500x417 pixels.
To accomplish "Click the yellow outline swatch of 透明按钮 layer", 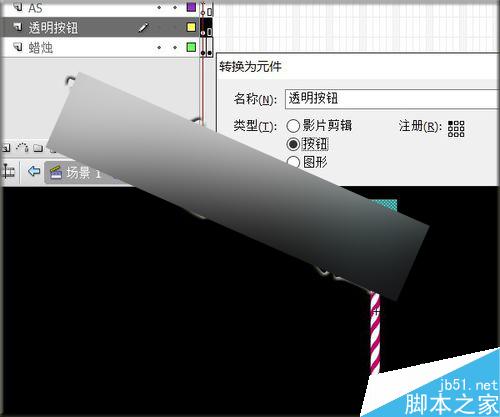I will coord(191,27).
